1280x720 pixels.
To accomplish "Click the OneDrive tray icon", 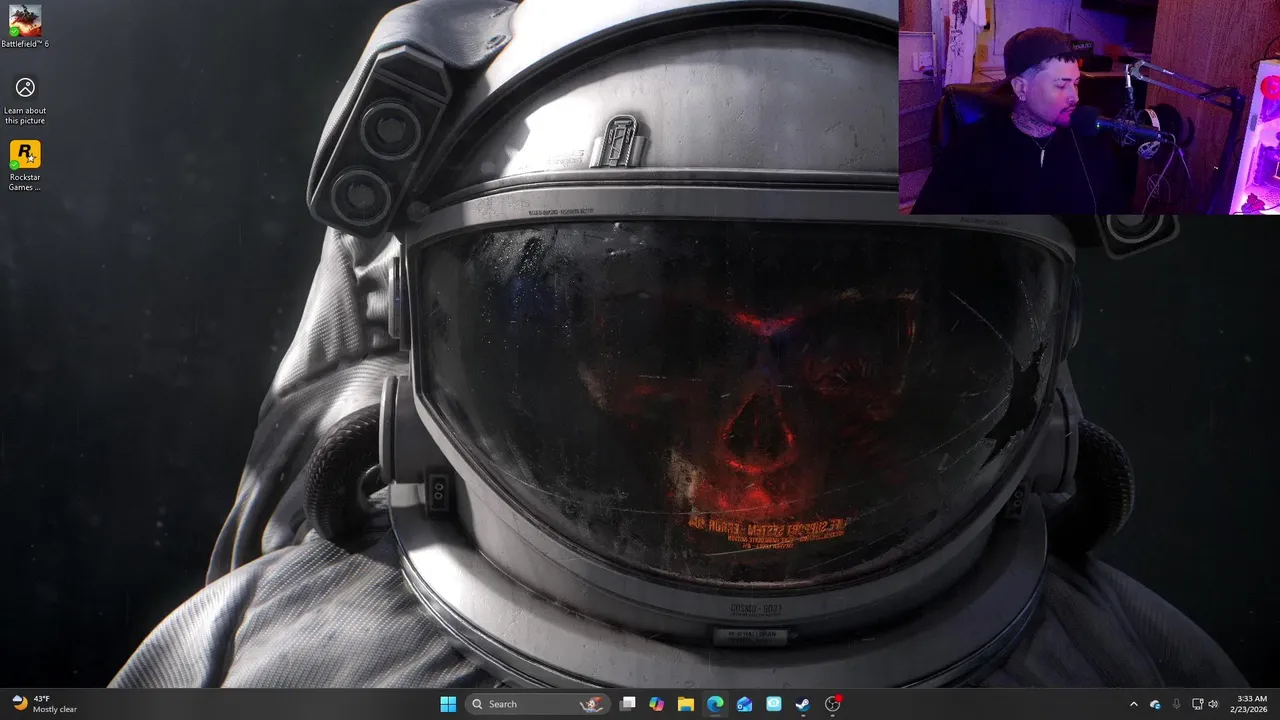I will pos(1155,704).
